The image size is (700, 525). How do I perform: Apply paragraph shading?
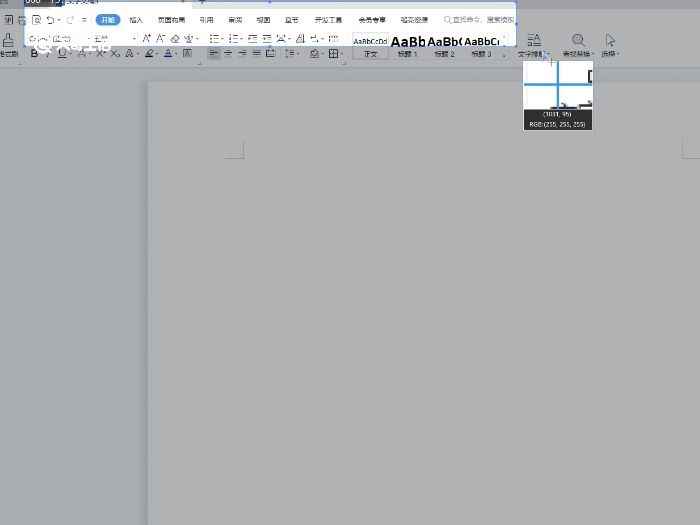314,54
